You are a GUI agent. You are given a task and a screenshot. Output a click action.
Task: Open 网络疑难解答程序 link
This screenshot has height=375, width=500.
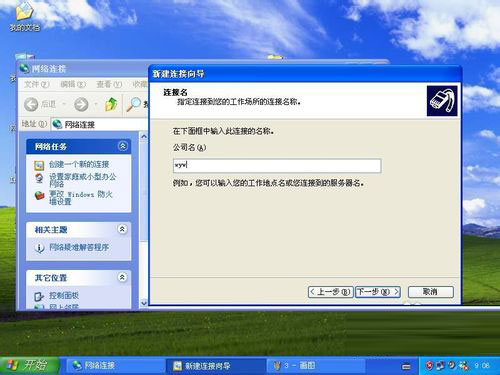coord(79,247)
